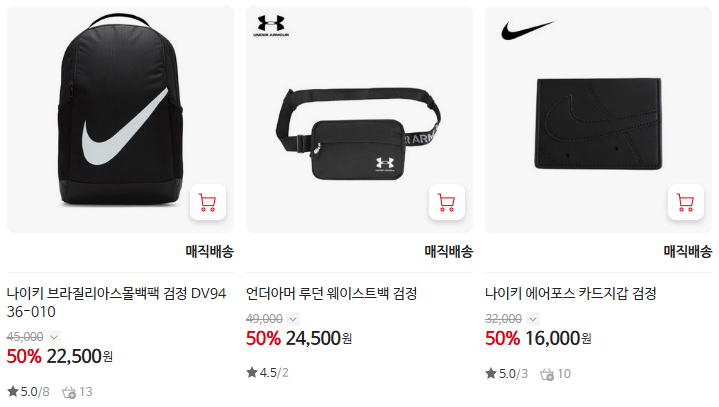Screen dimensions: 719x407
Task: Click the purchase count icon beside 13
Action: pos(69,392)
